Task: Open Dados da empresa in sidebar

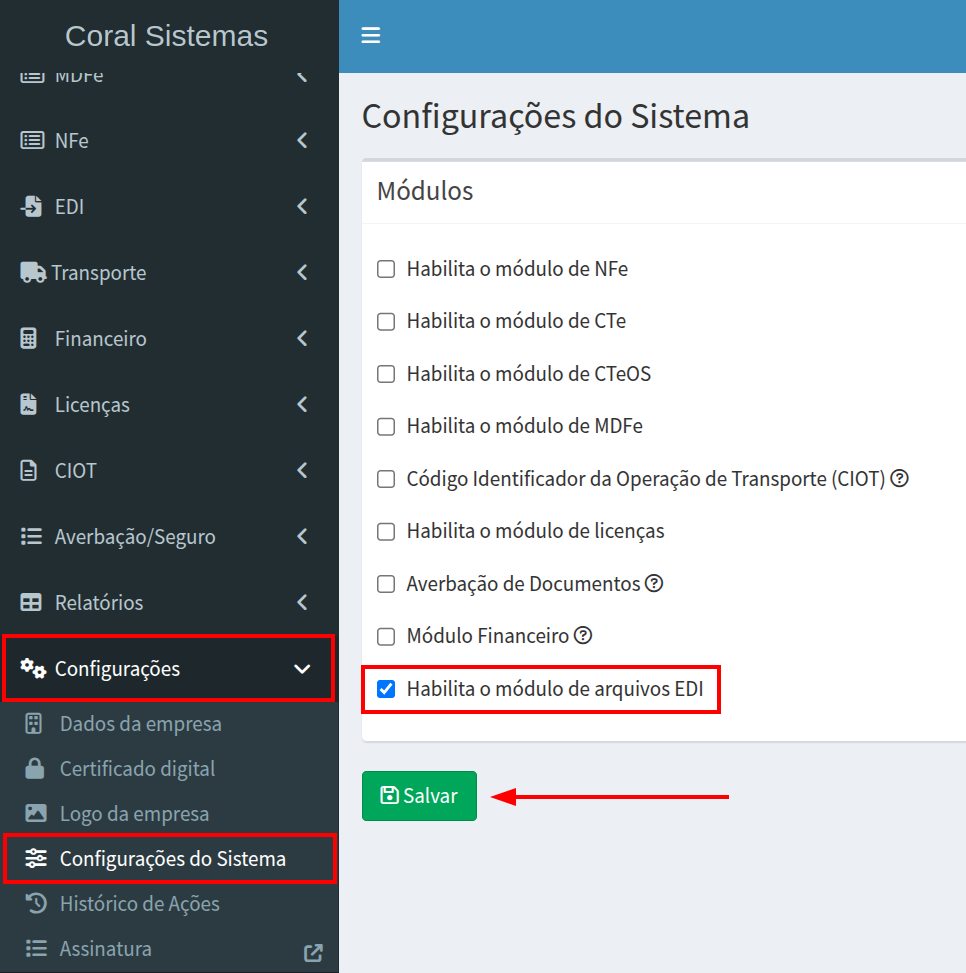Action: point(140,724)
